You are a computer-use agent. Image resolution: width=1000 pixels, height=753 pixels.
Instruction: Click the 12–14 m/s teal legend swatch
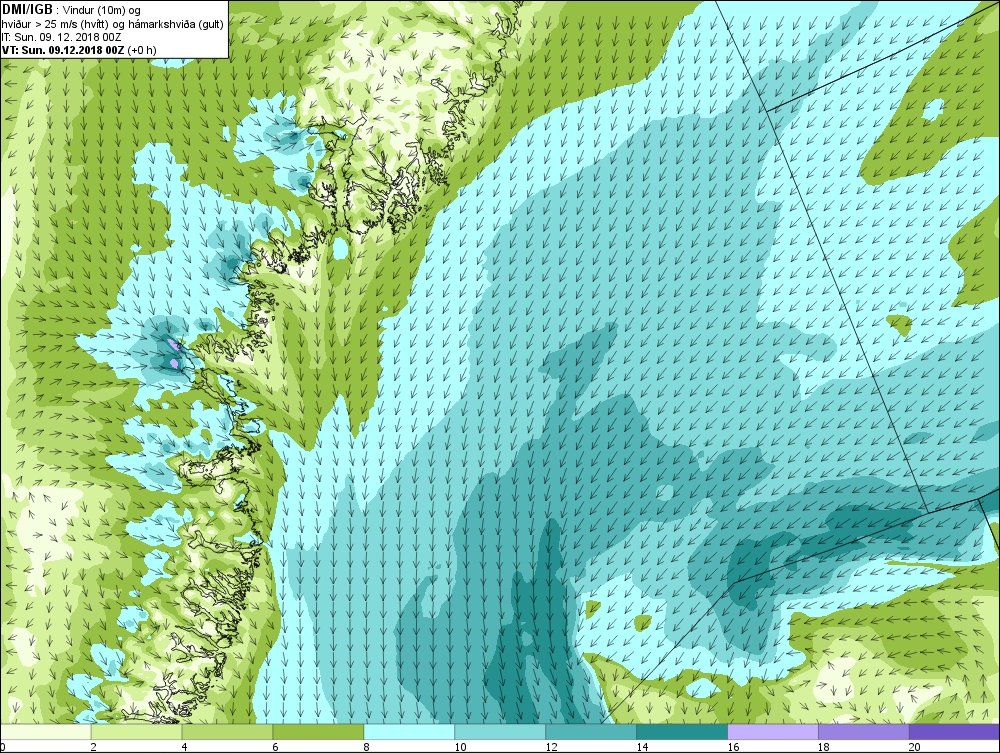pos(591,731)
